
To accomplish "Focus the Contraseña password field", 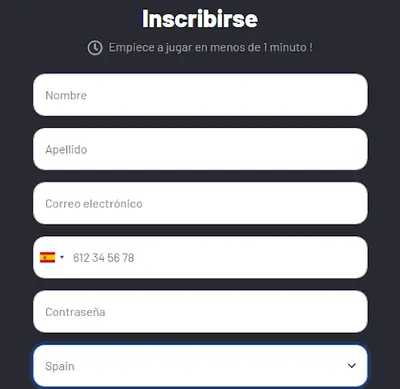I will pyautogui.click(x=200, y=312).
